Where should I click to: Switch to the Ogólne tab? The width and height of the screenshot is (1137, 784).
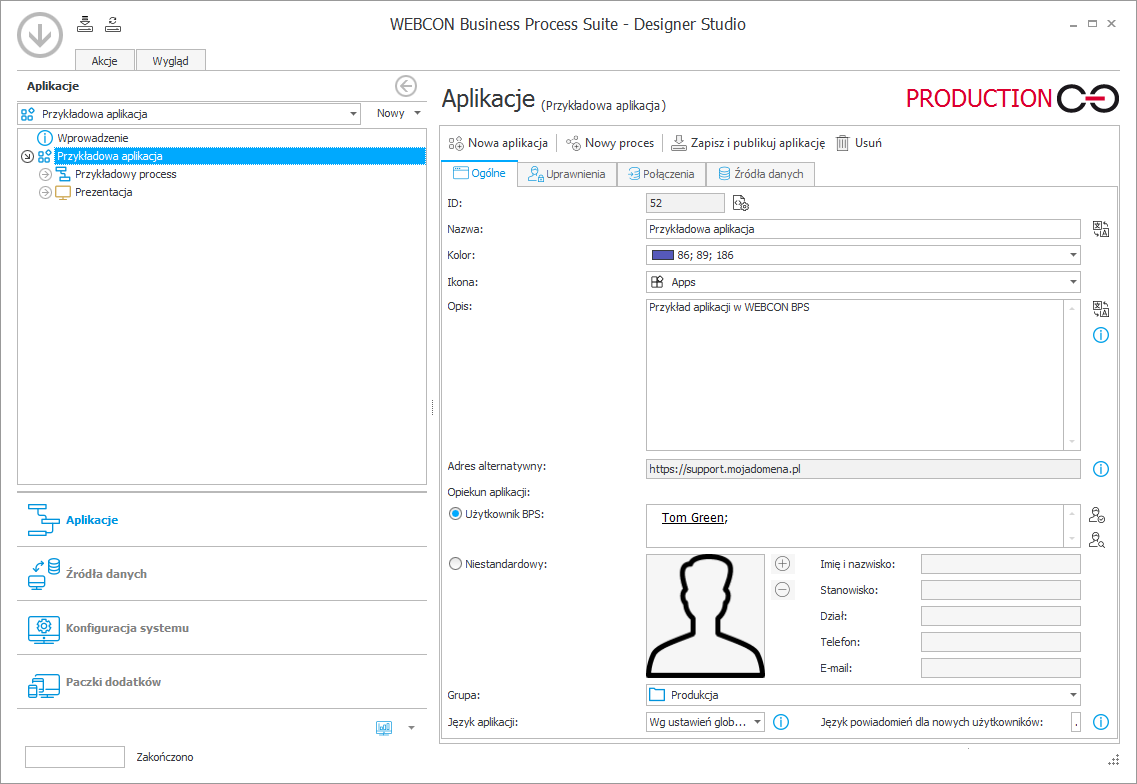click(479, 173)
